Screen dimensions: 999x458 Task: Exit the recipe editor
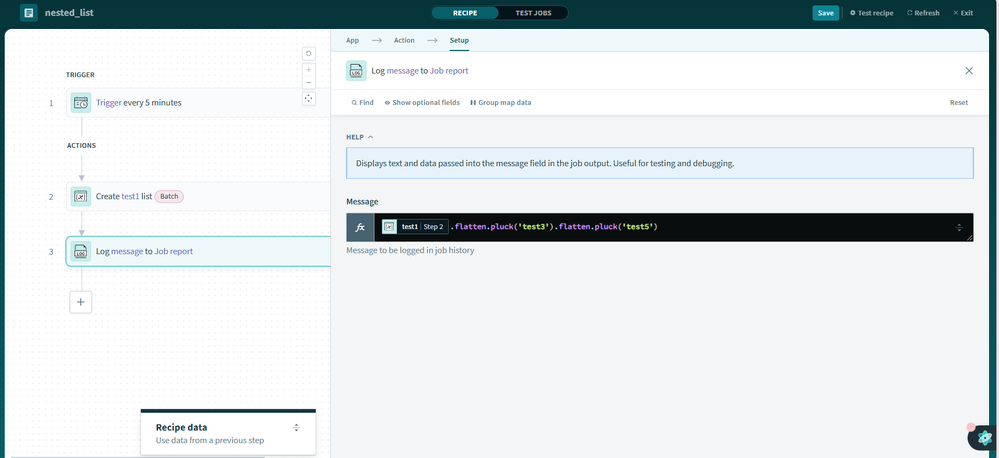[x=963, y=13]
